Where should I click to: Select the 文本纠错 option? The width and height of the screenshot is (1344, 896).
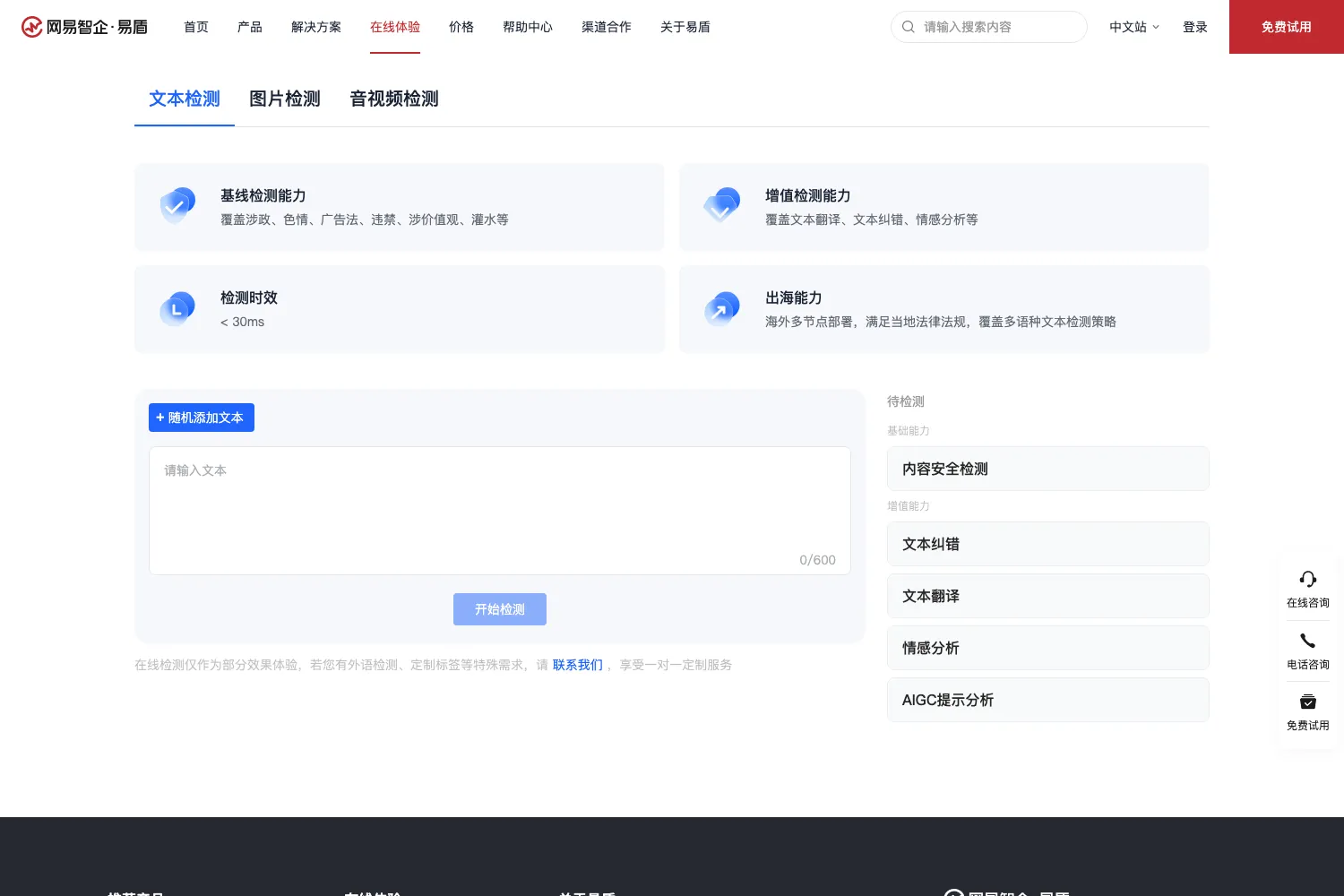point(1048,544)
